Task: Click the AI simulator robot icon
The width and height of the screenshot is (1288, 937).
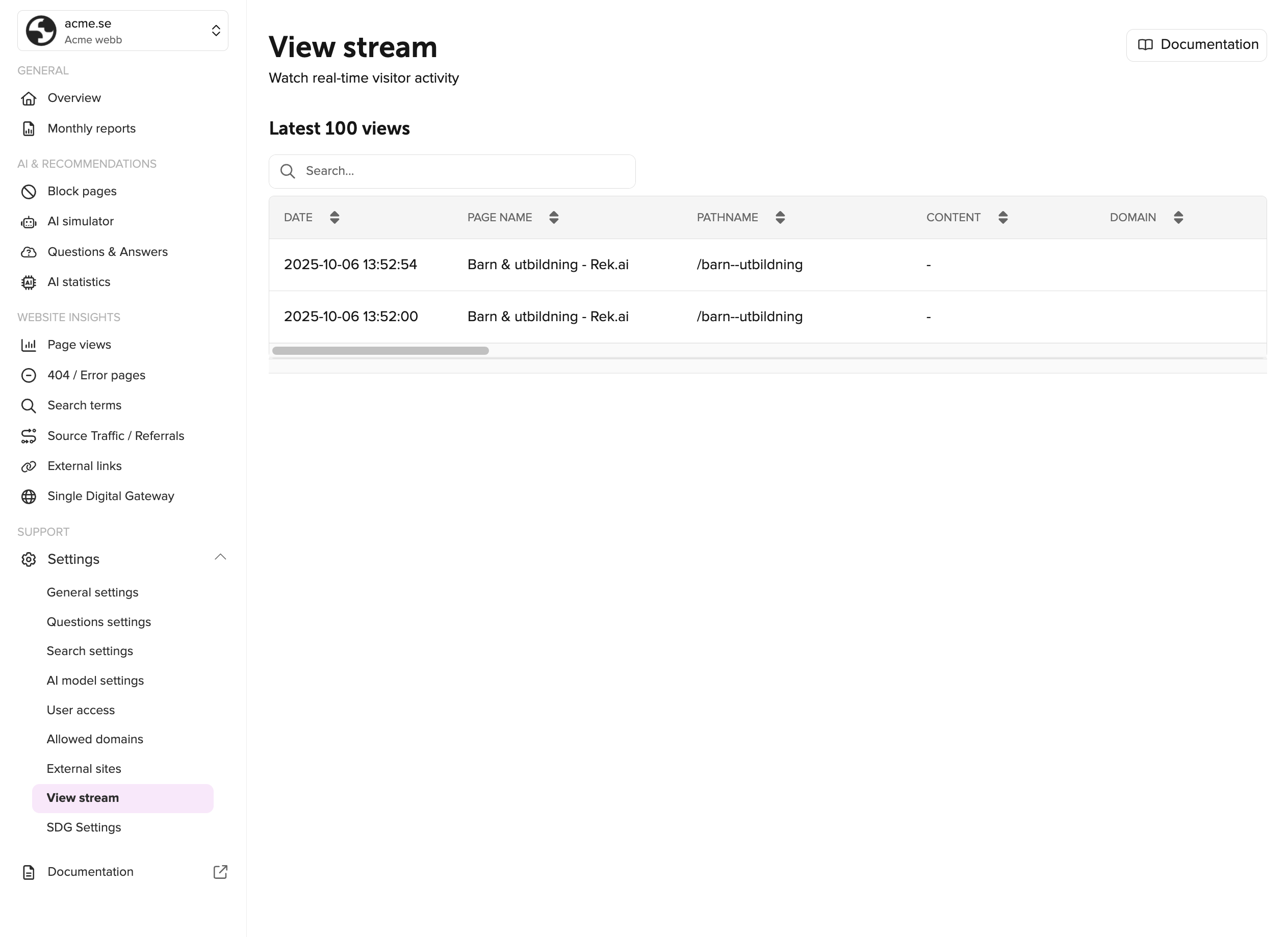Action: tap(29, 222)
